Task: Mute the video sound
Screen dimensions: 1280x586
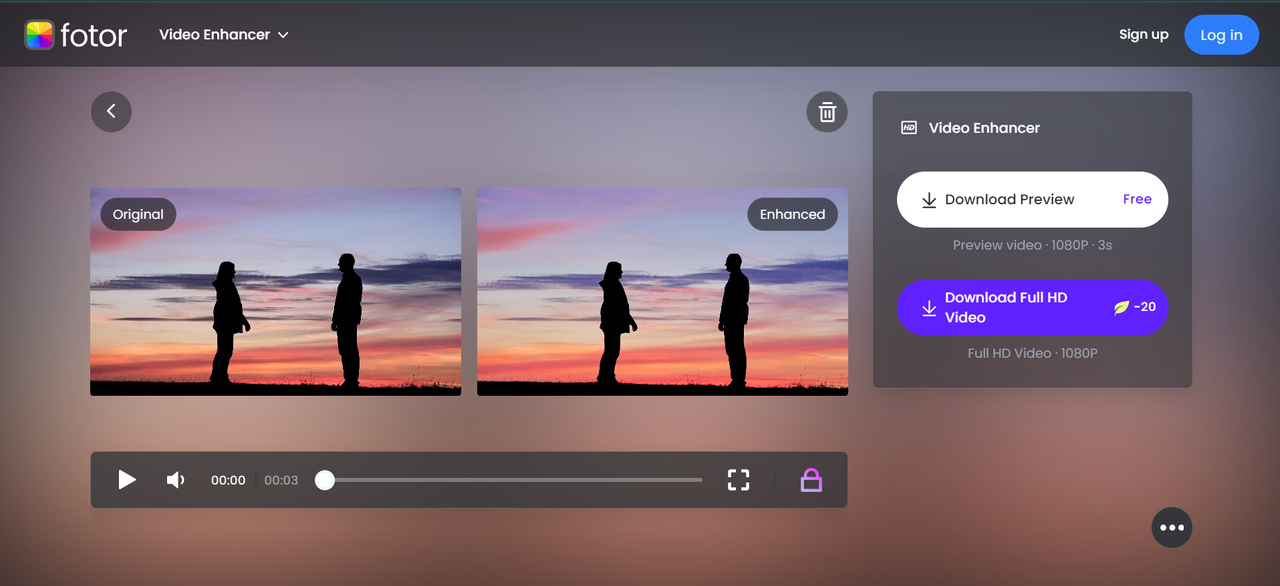Action: point(176,480)
